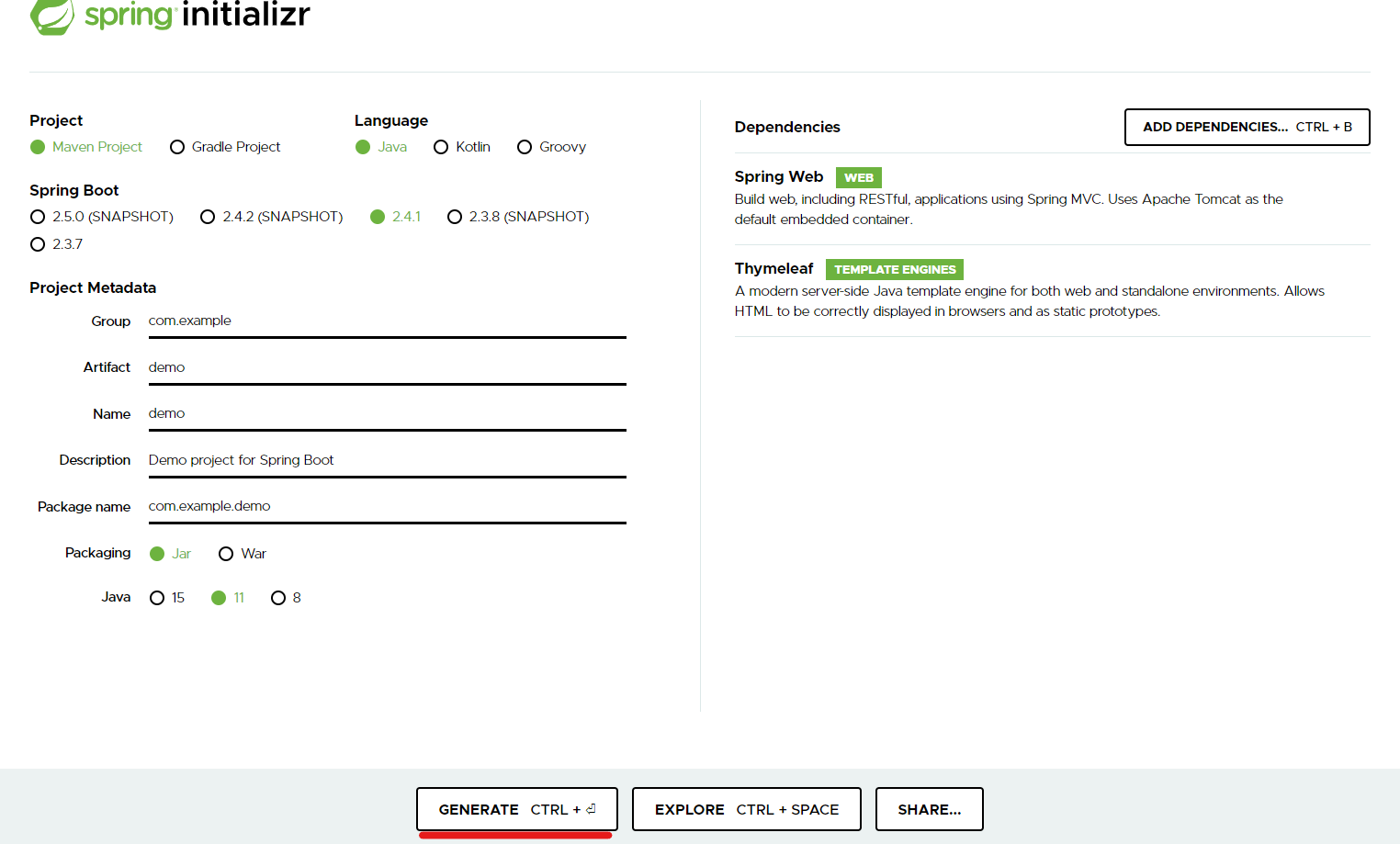Click the Dependencies heading
This screenshot has height=844, width=1400.
point(787,127)
